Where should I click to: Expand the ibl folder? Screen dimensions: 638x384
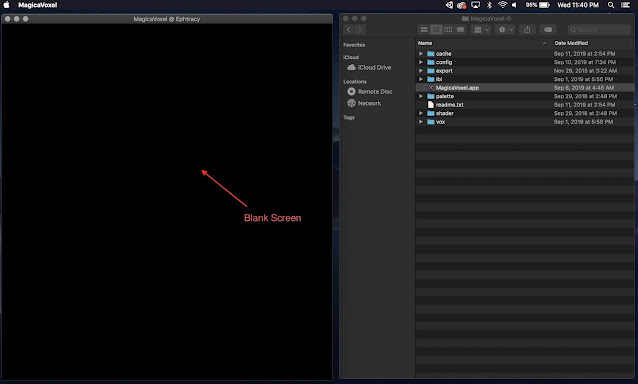coord(421,79)
